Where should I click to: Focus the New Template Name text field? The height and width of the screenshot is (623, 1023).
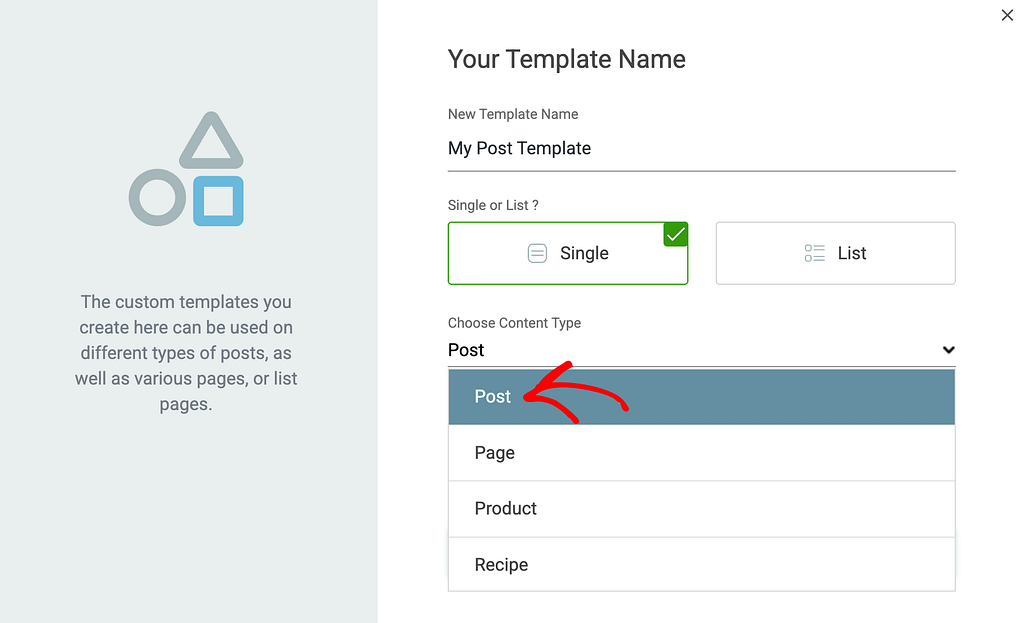coord(700,149)
